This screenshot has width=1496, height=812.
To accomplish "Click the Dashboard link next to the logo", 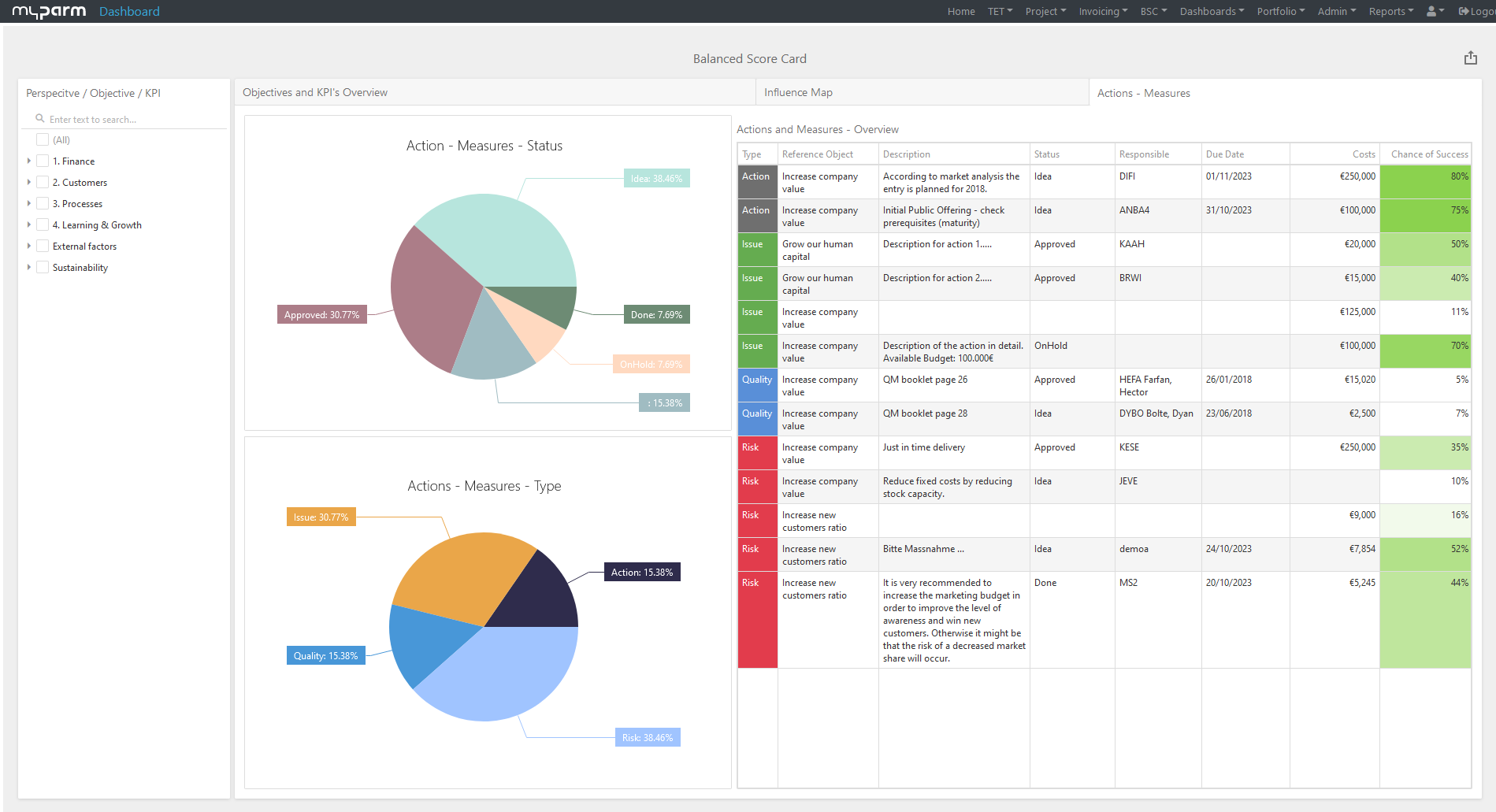I will pos(129,11).
